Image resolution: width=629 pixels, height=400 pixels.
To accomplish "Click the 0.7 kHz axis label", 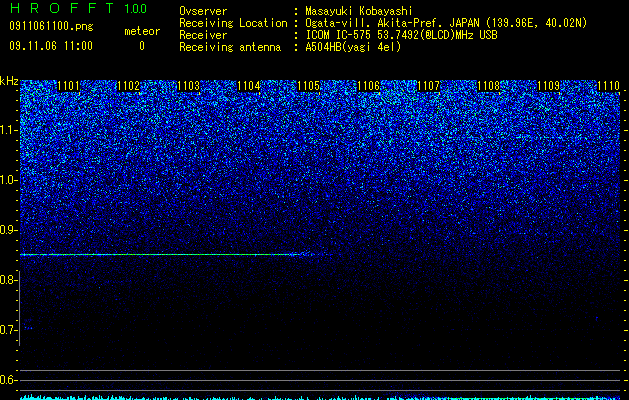I will pyautogui.click(x=8, y=330).
